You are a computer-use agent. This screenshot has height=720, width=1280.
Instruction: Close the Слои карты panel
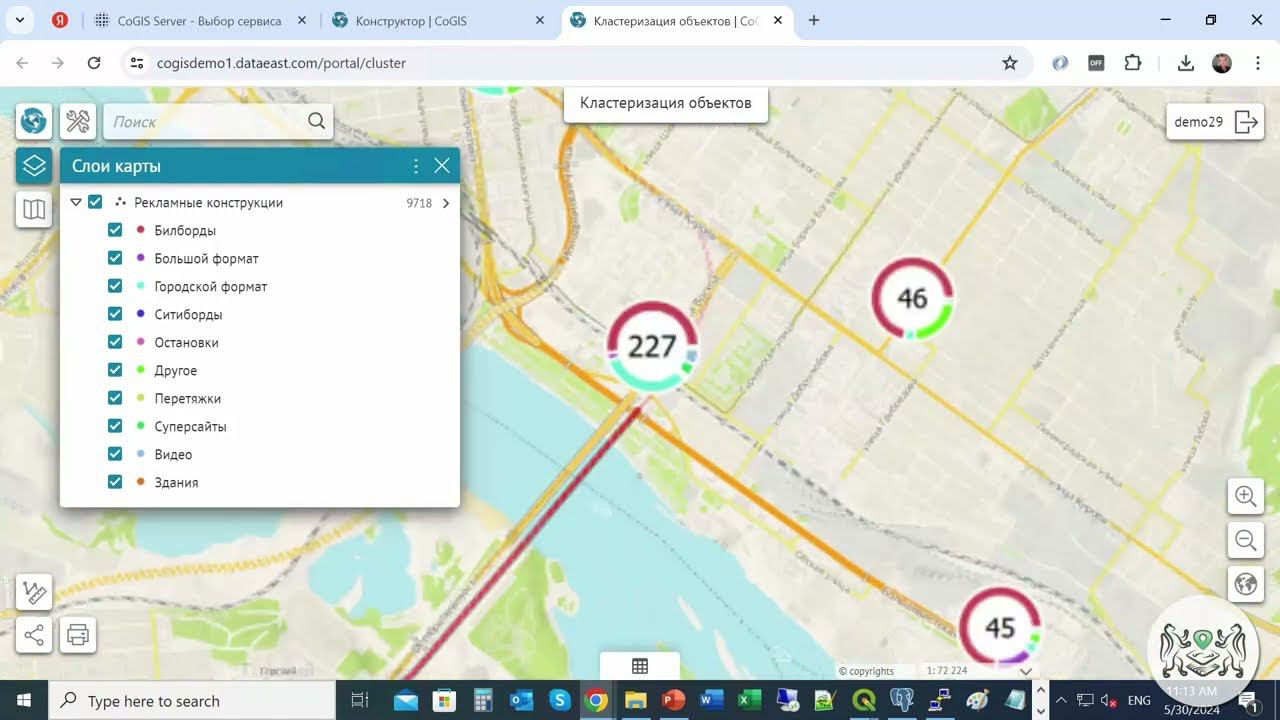click(442, 166)
